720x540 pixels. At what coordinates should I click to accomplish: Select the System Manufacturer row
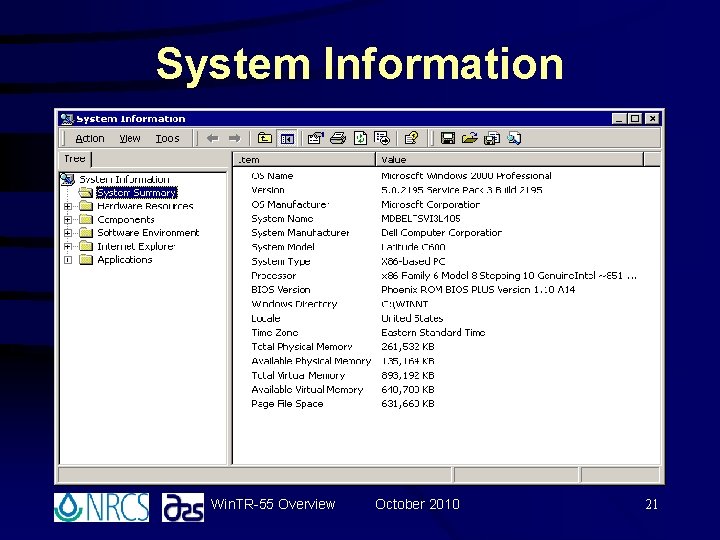tap(446, 232)
